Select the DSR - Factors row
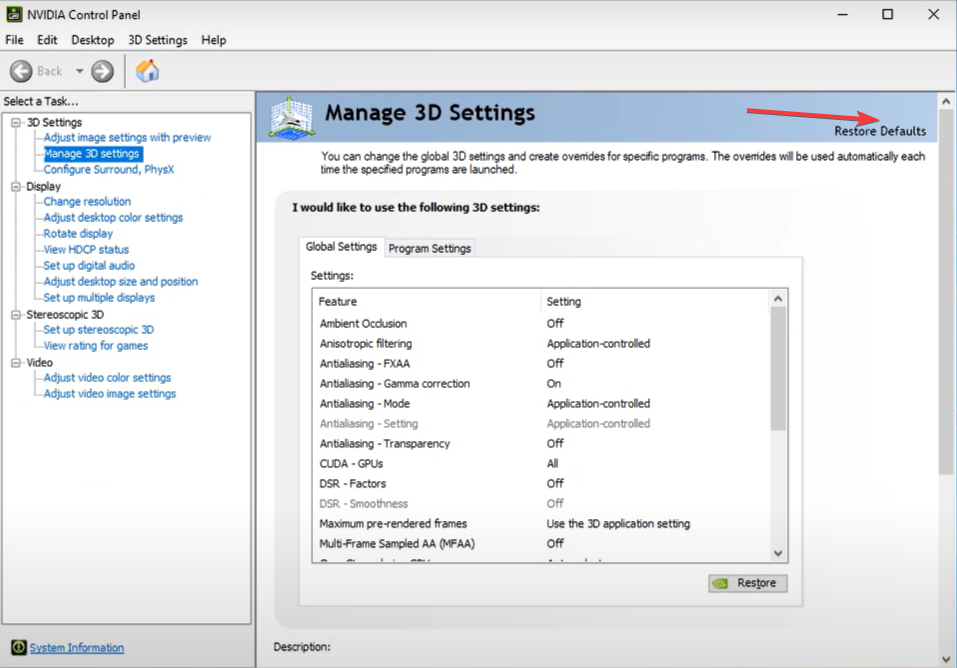This screenshot has height=668, width=957. (542, 484)
